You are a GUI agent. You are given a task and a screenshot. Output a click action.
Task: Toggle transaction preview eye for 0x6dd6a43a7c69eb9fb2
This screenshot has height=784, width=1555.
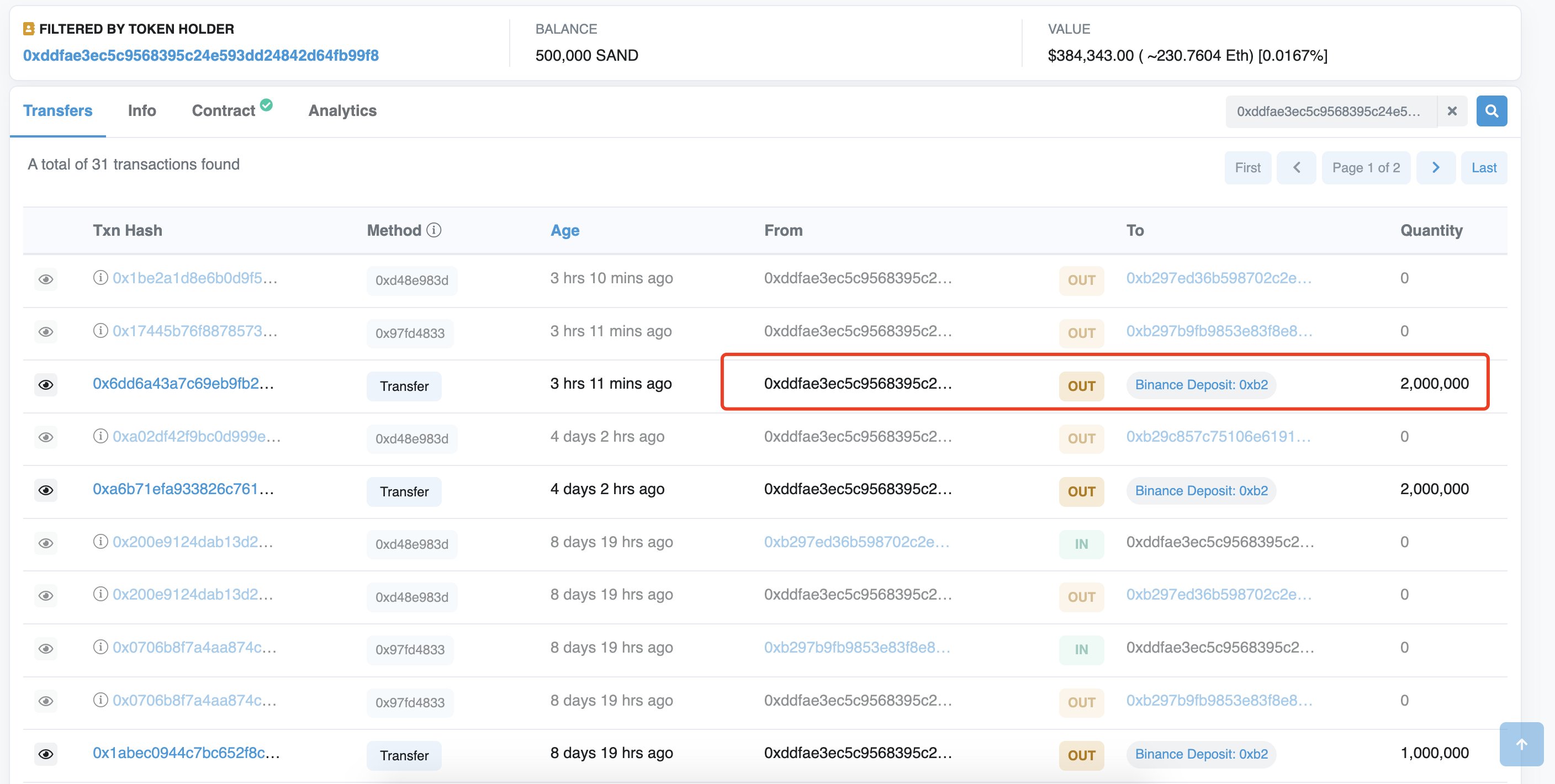(46, 384)
